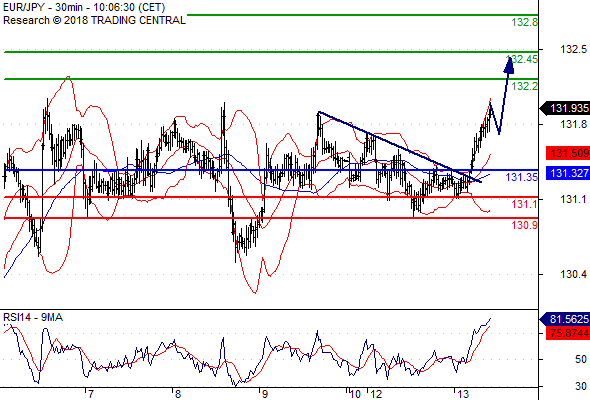Click the date label 12 on time axis
The width and height of the screenshot is (590, 400).
pos(376,394)
